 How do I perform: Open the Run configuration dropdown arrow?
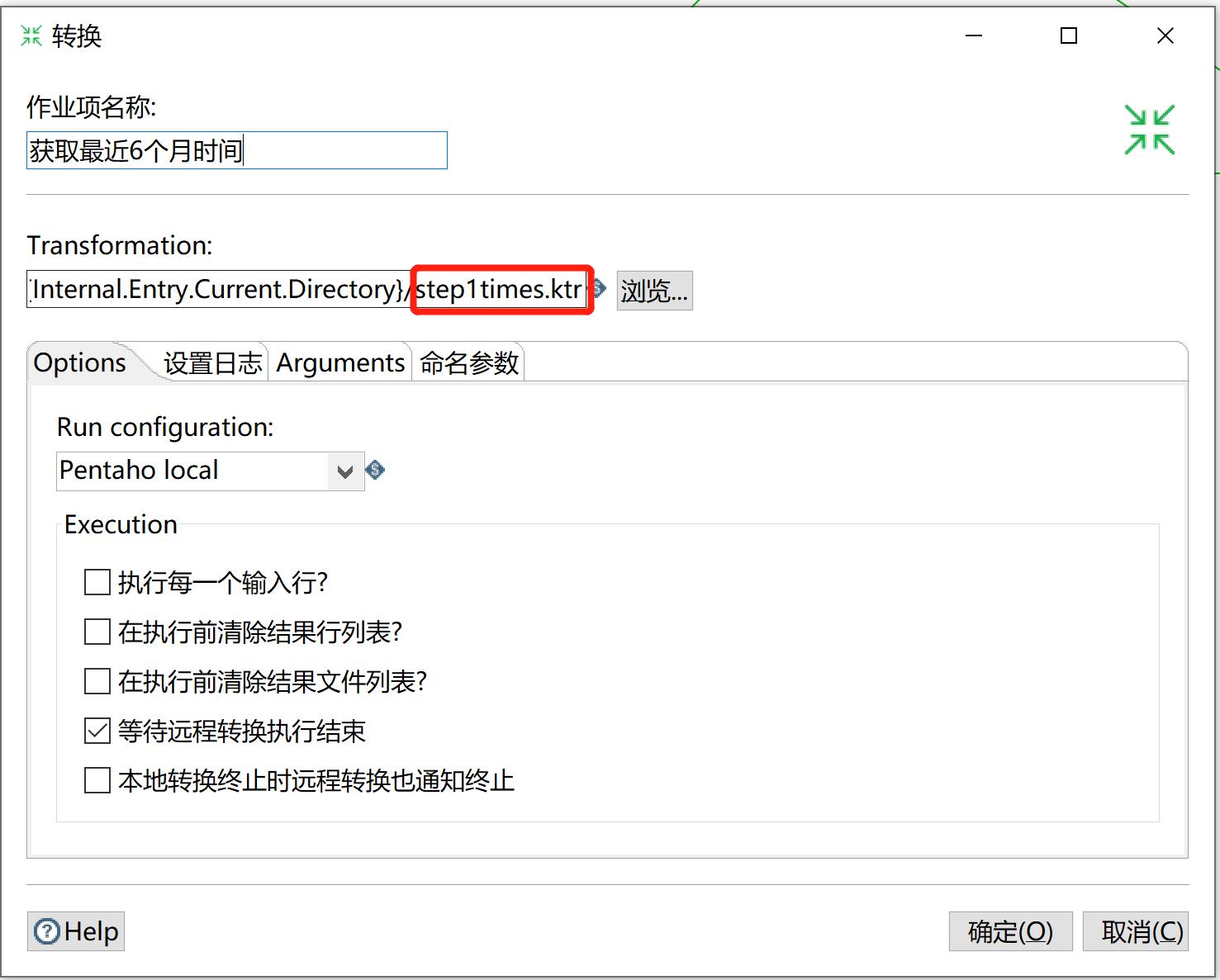tap(345, 471)
